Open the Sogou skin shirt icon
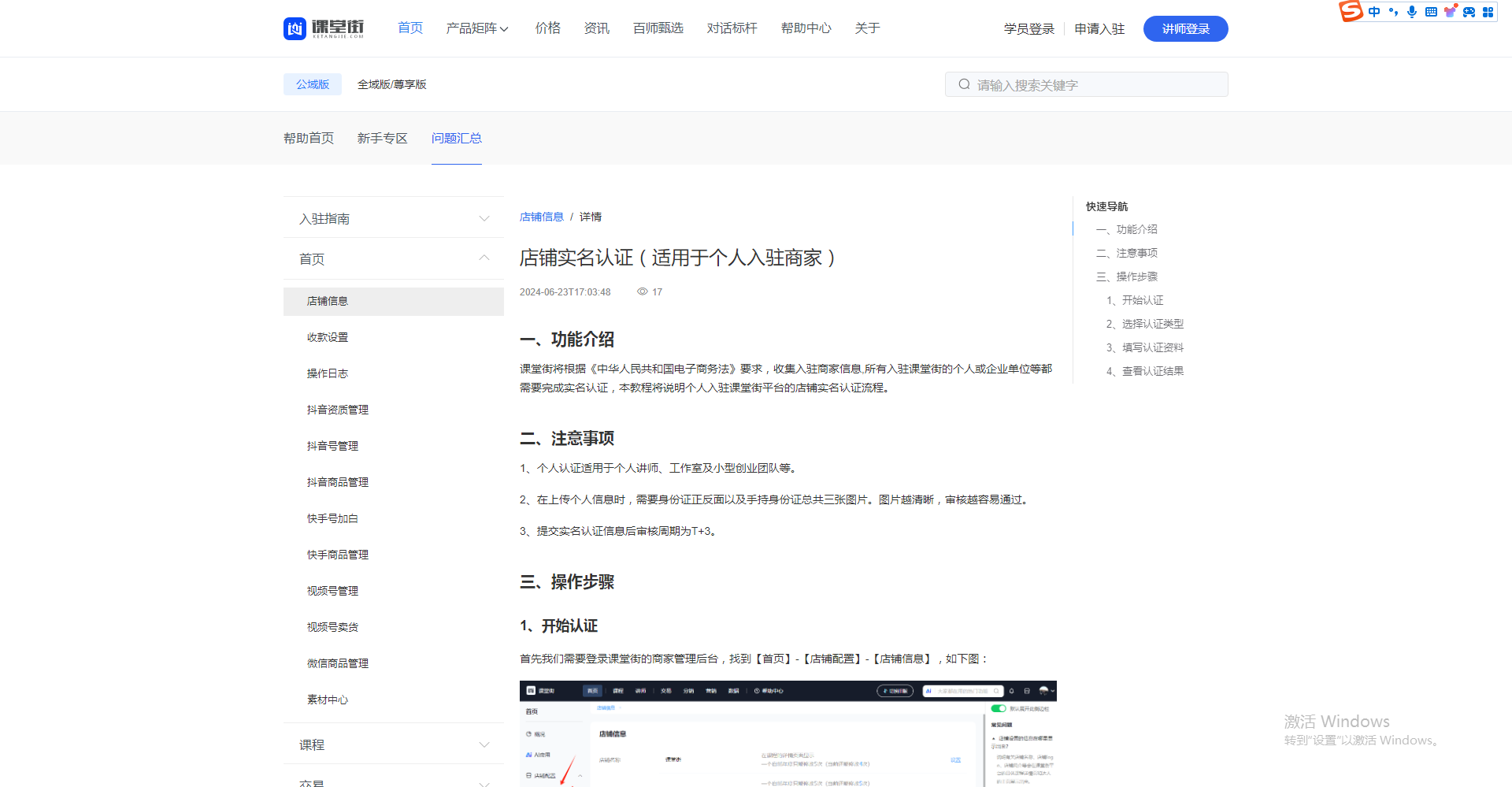The image size is (1512, 787). coord(1450,12)
